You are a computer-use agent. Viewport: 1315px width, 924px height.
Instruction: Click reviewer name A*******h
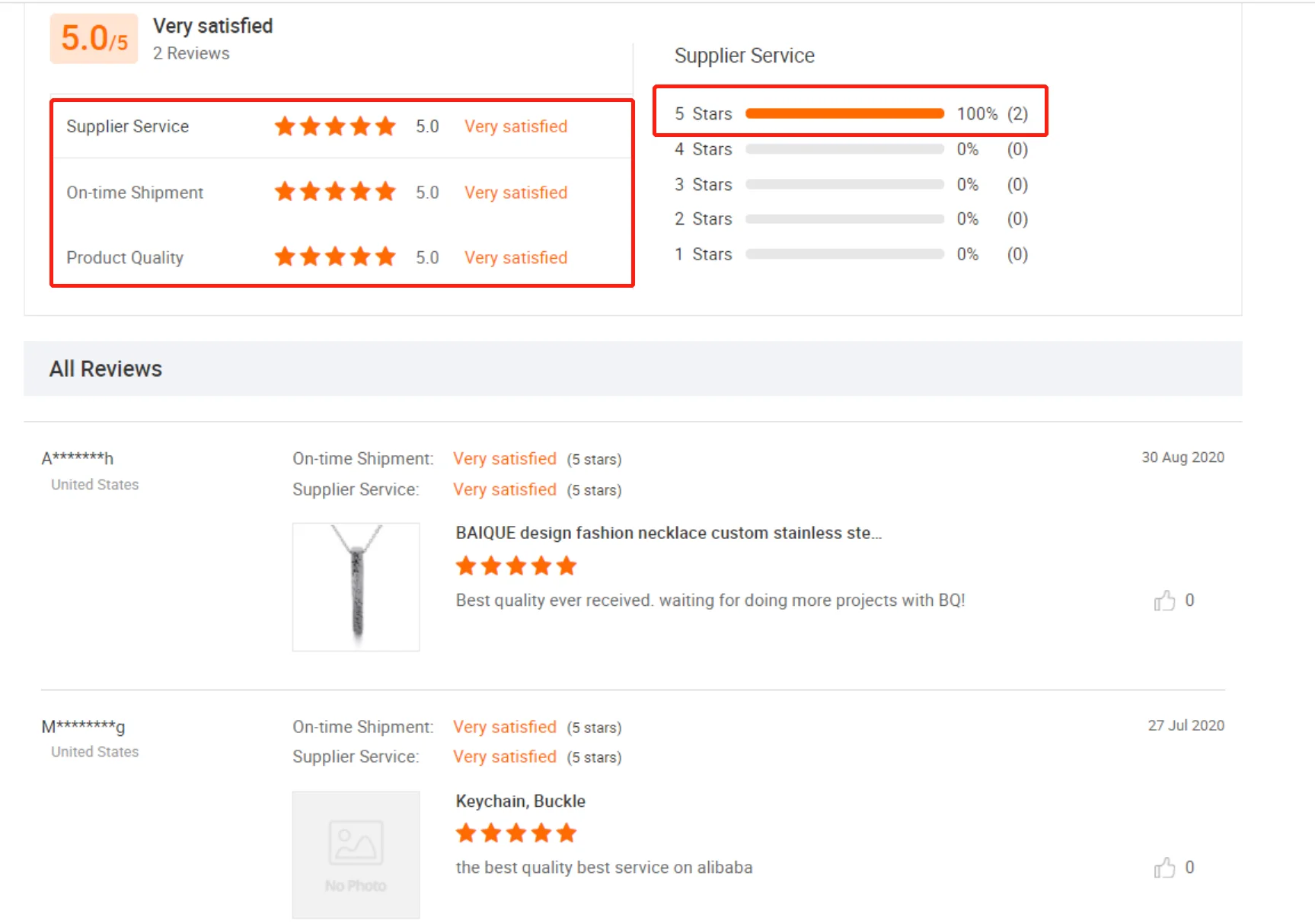point(78,458)
